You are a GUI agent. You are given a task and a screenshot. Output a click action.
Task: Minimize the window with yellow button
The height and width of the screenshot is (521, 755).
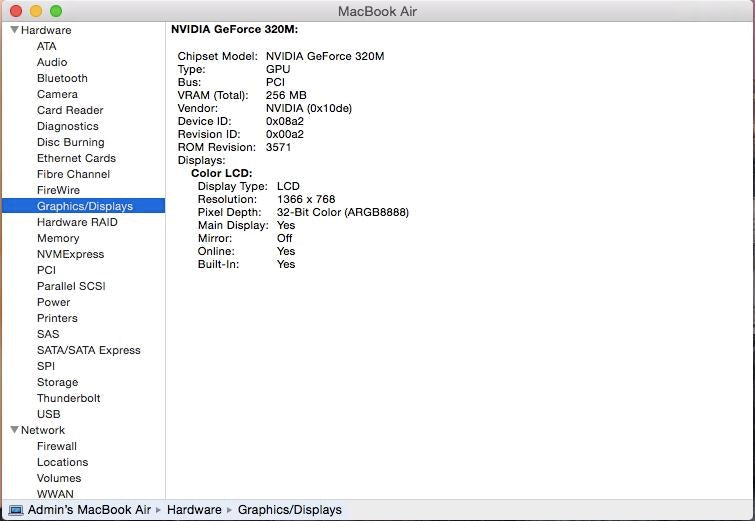coord(36,11)
